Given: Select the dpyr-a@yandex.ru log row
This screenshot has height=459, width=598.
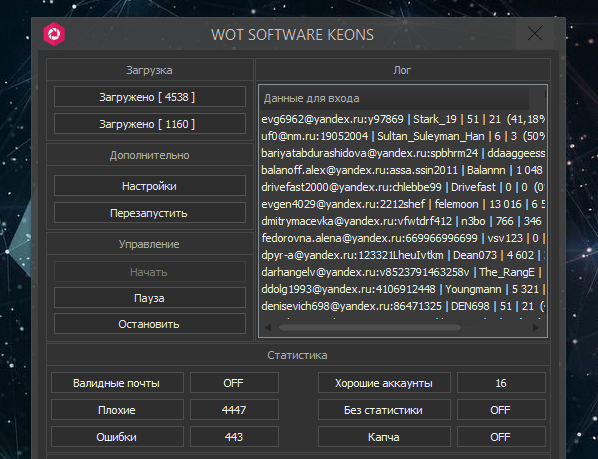Looking at the screenshot, I should 403,255.
